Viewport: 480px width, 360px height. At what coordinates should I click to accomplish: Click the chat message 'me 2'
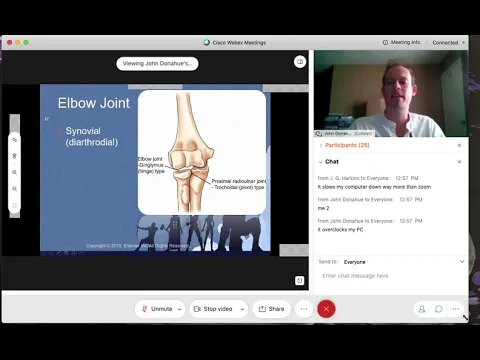coord(323,208)
